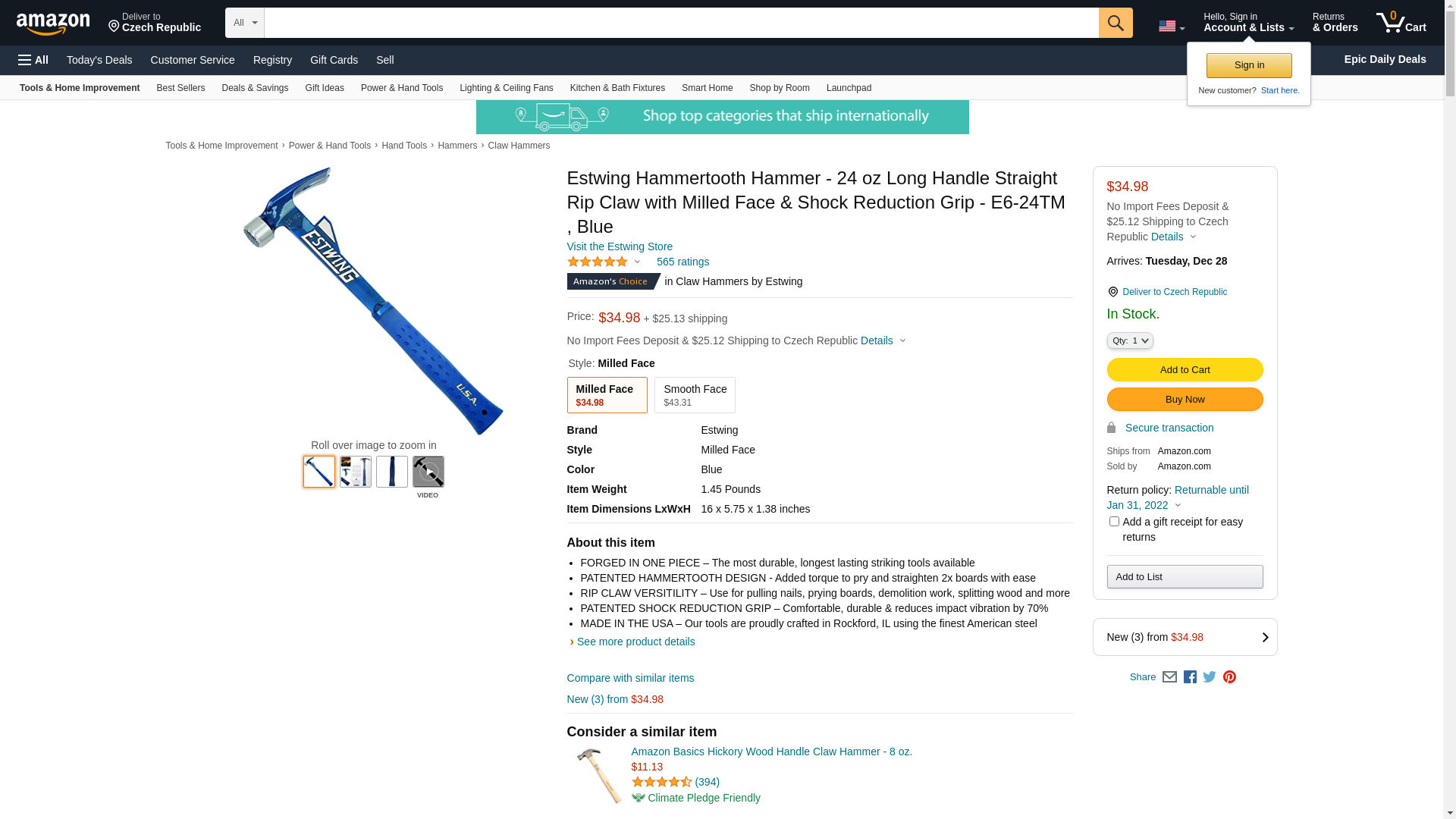Open Today's Deals in navigation
Image resolution: width=1456 pixels, height=819 pixels.
99,60
